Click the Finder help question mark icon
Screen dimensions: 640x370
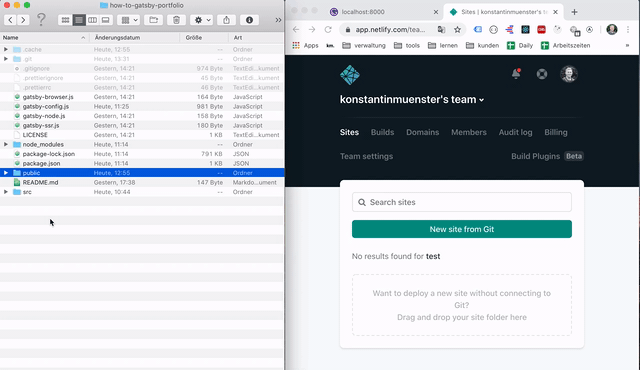41,19
